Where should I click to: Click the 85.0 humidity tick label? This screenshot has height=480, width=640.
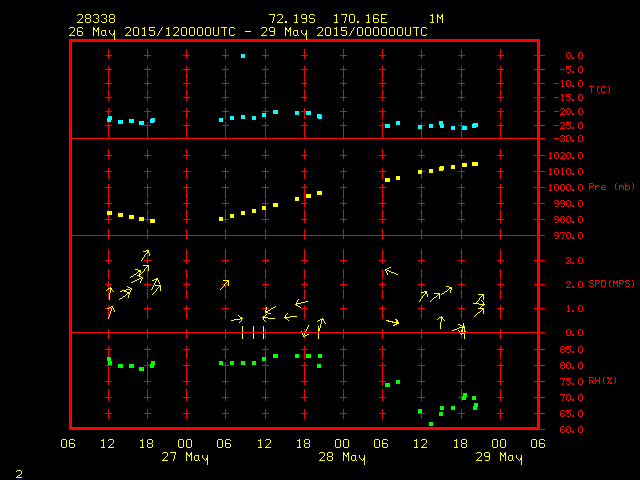coord(571,350)
